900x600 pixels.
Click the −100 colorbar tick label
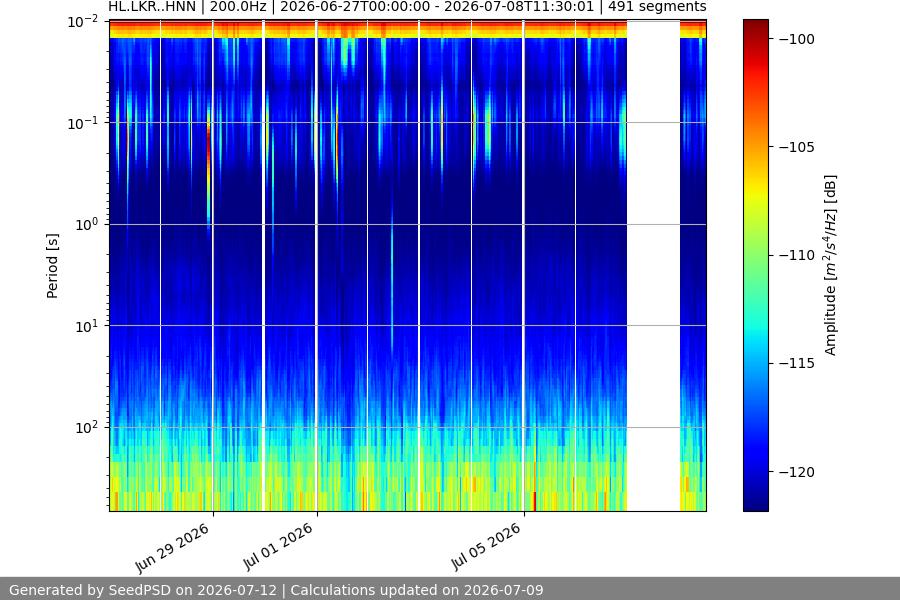[797, 39]
